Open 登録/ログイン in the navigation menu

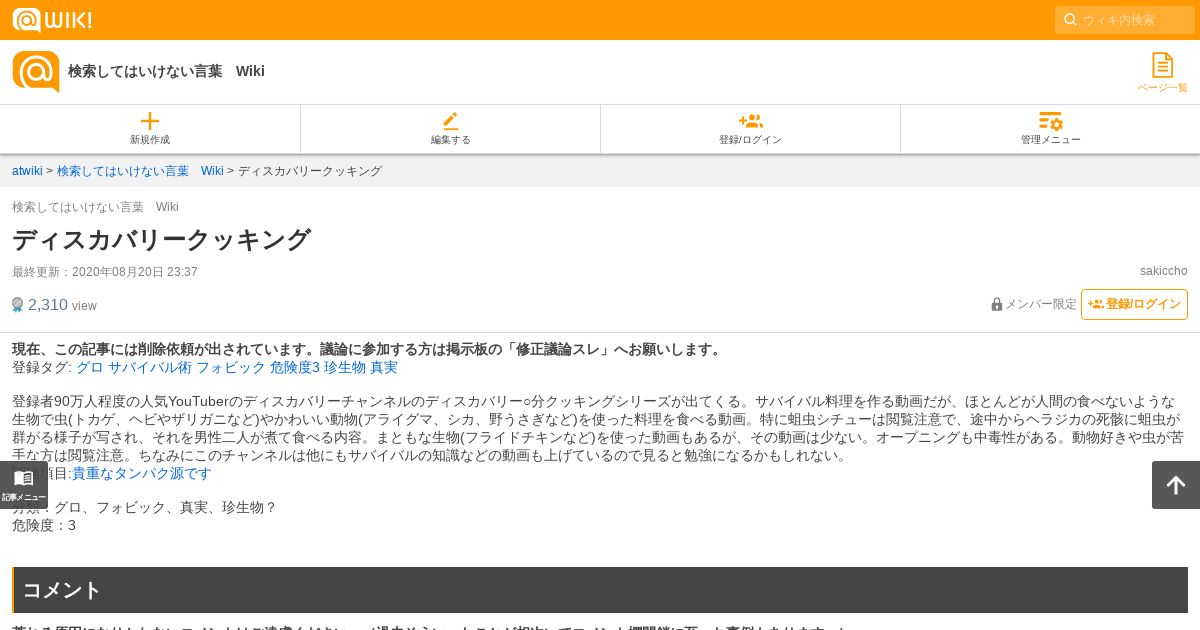[x=750, y=129]
